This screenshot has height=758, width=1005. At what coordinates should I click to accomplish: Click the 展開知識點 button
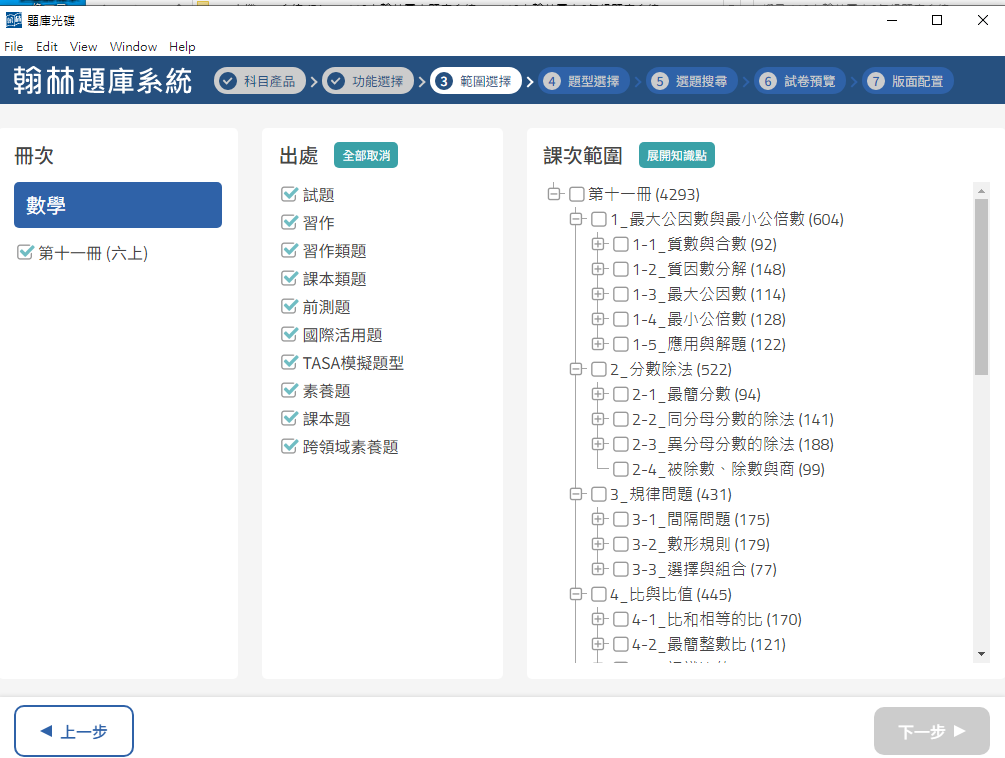click(x=677, y=156)
